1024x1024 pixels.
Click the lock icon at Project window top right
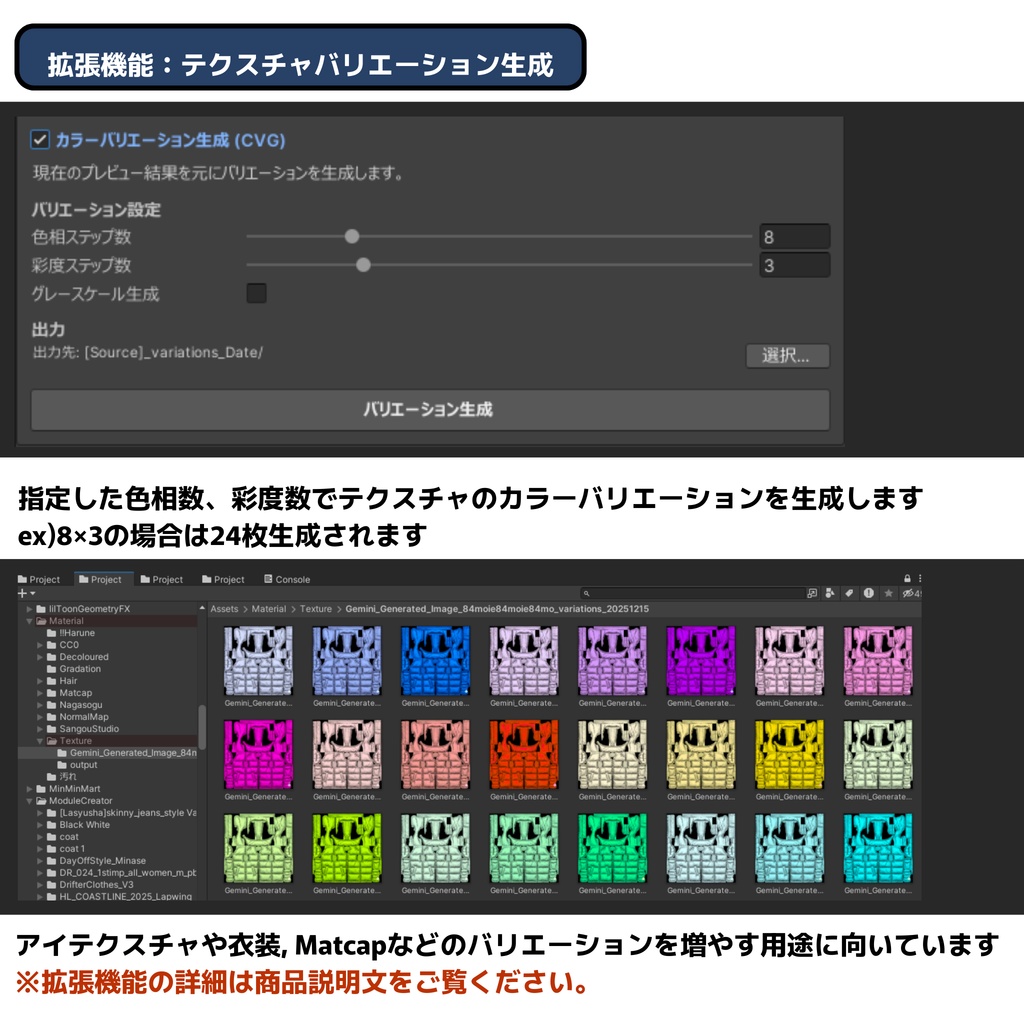click(x=908, y=578)
